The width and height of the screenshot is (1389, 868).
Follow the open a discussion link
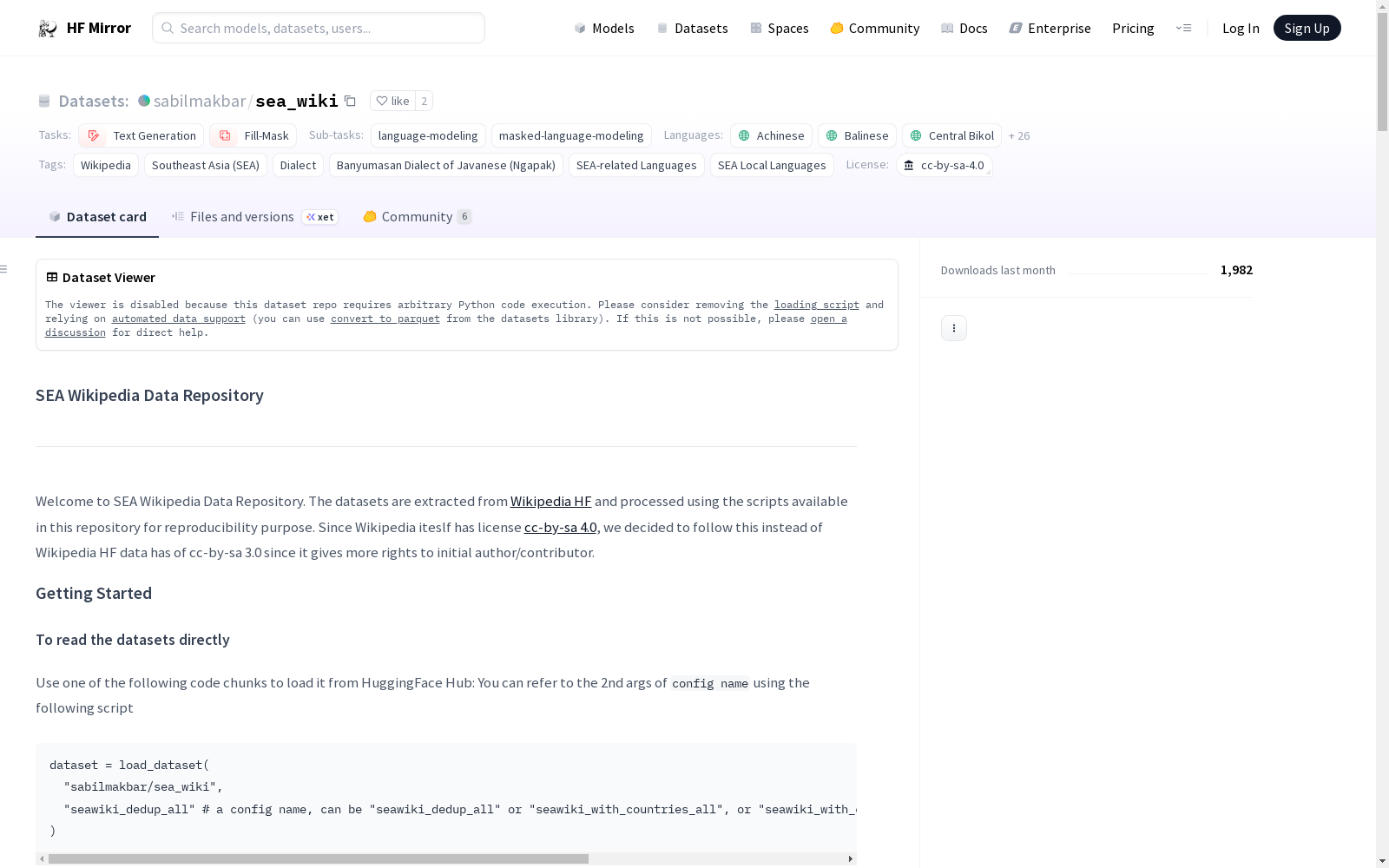click(x=829, y=319)
